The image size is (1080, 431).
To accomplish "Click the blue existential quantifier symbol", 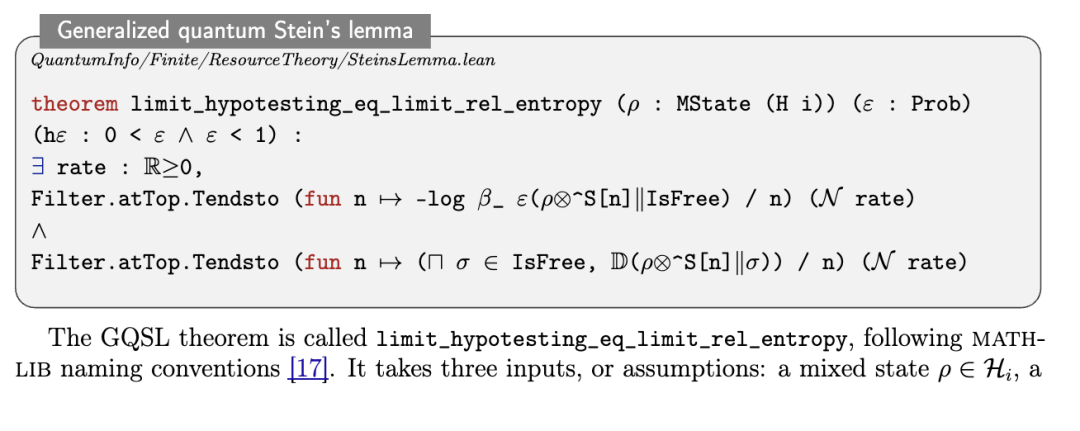I will 37,167.
